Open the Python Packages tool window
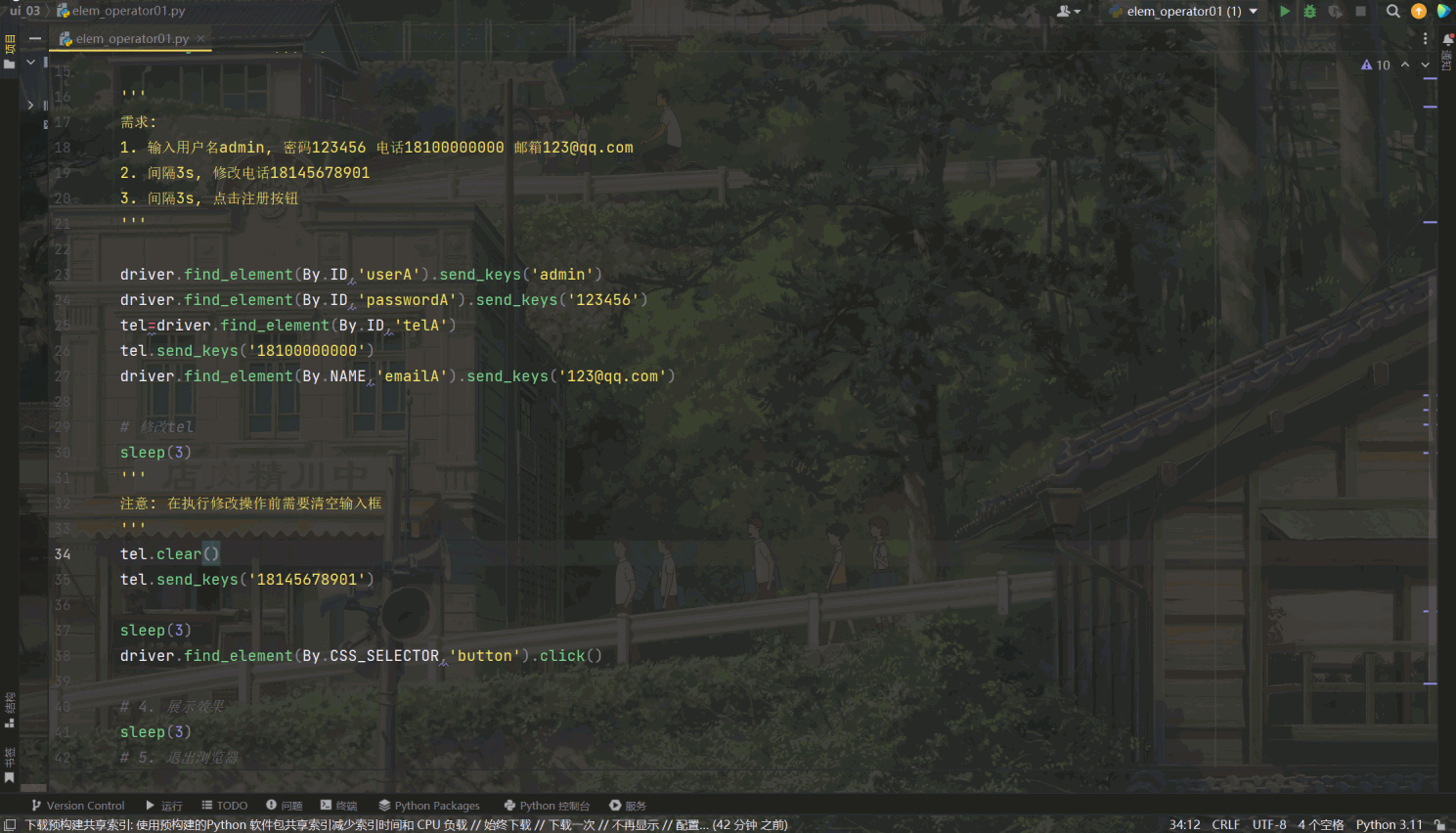Viewport: 1456px width, 833px height. [429, 806]
